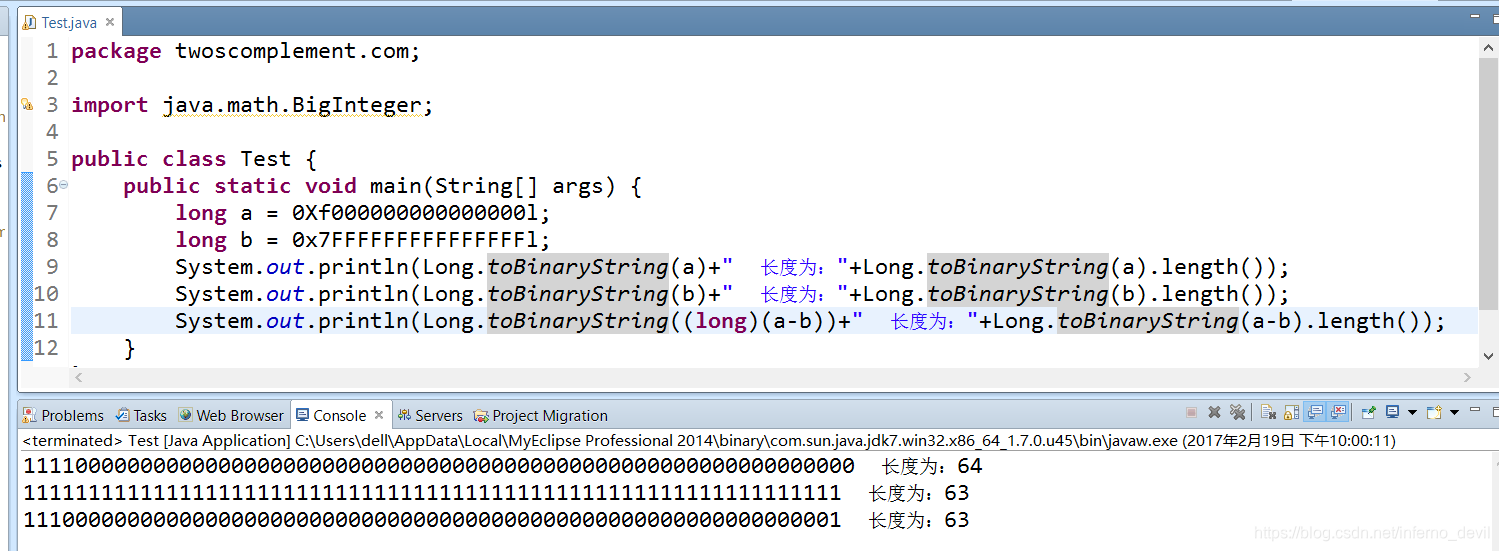The width and height of the screenshot is (1499, 551).
Task: Click the Terminate button in Console toolbar
Action: [1191, 412]
